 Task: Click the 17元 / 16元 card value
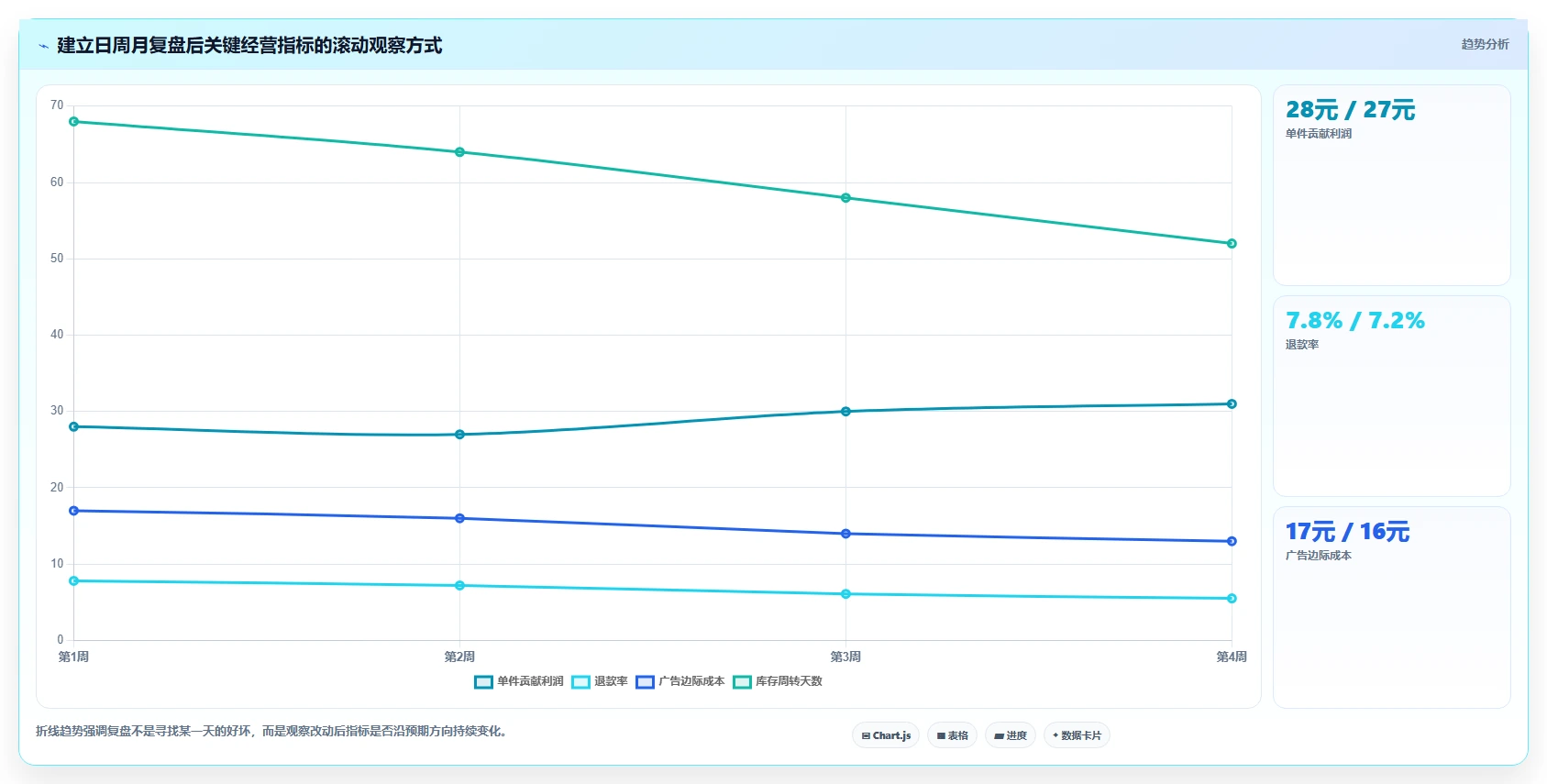click(1347, 532)
